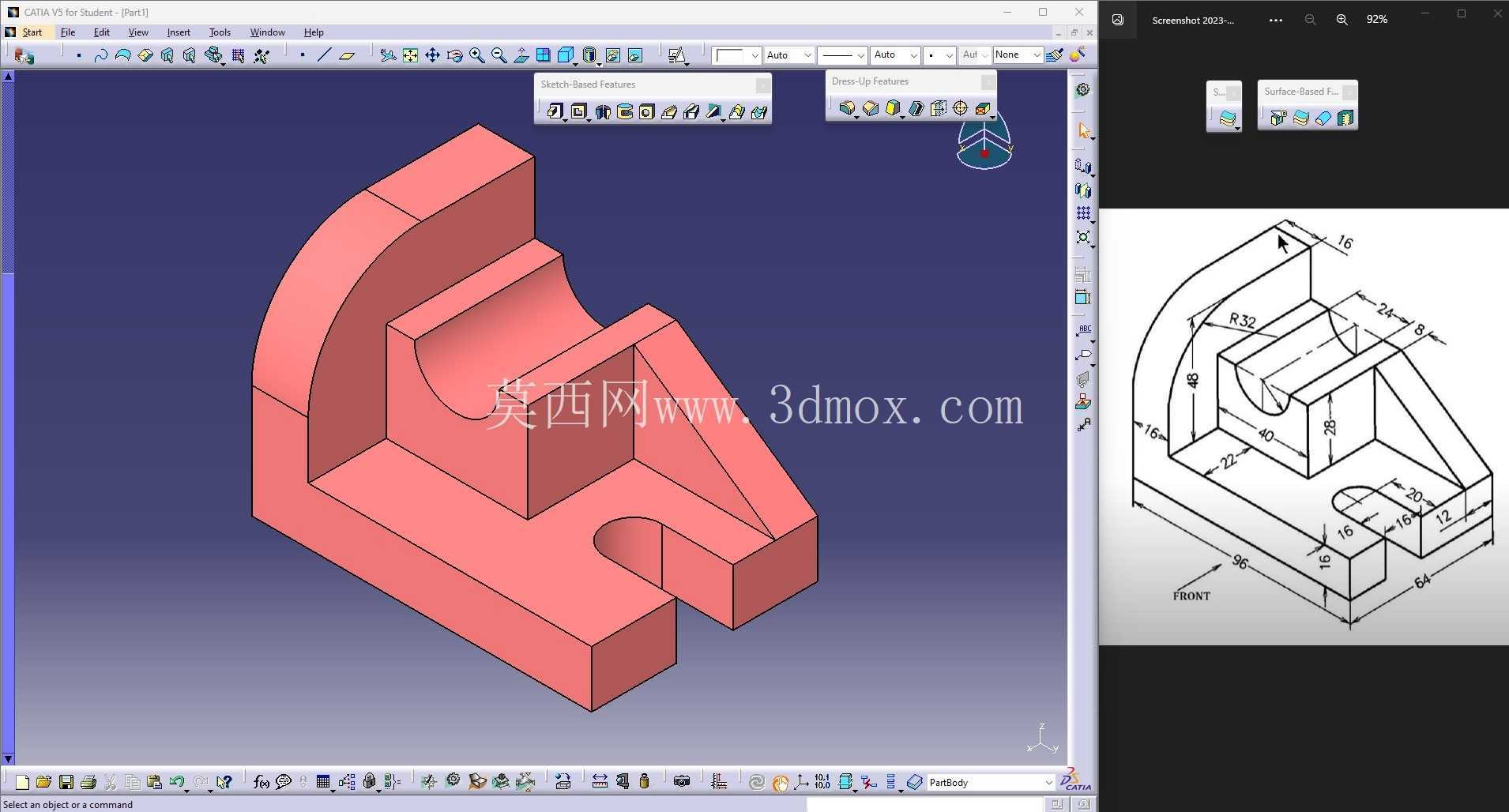1509x812 pixels.
Task: Click the Save disk icon
Action: coord(66,782)
